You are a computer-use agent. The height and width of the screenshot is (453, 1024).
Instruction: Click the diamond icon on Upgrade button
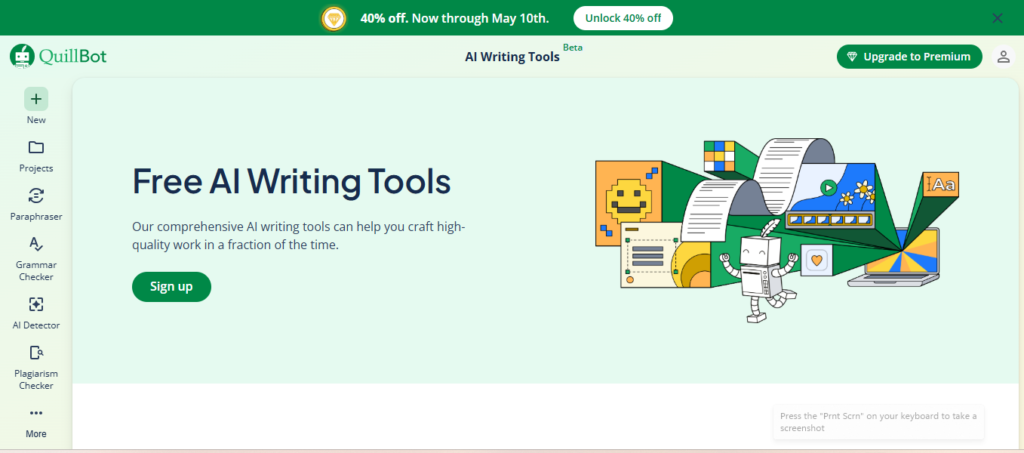tap(852, 57)
